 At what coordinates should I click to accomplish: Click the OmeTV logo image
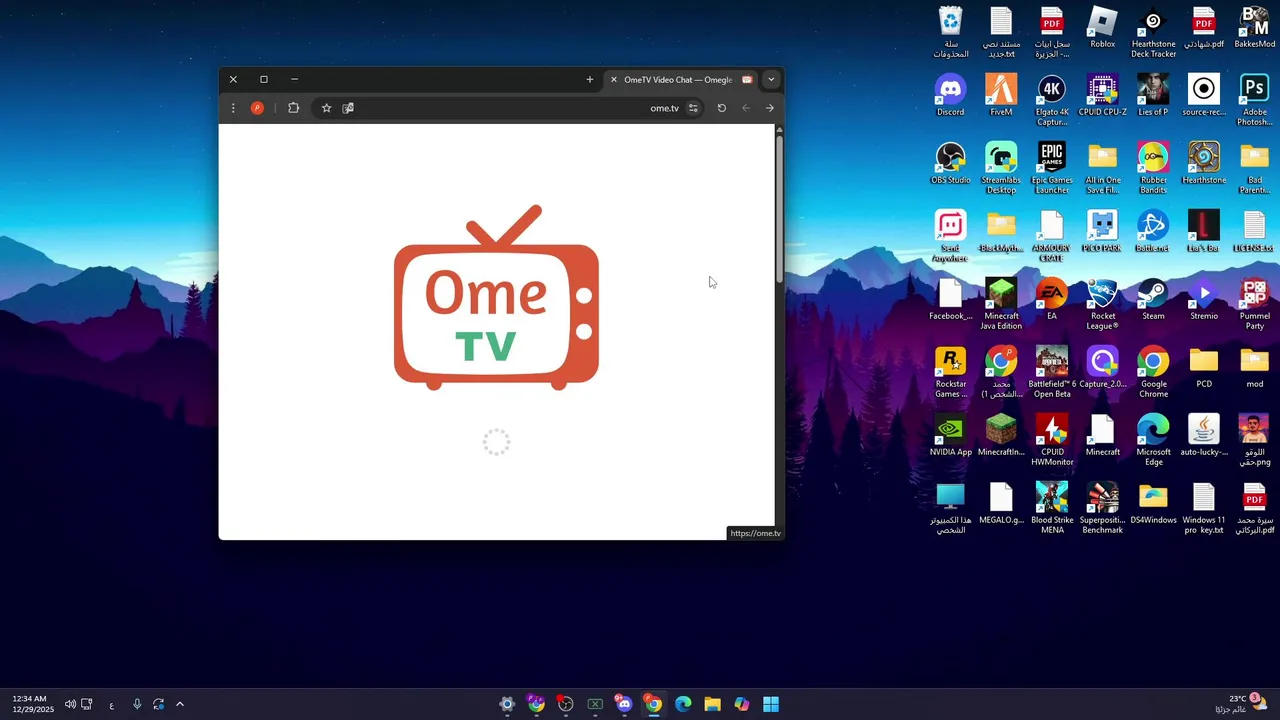point(497,297)
